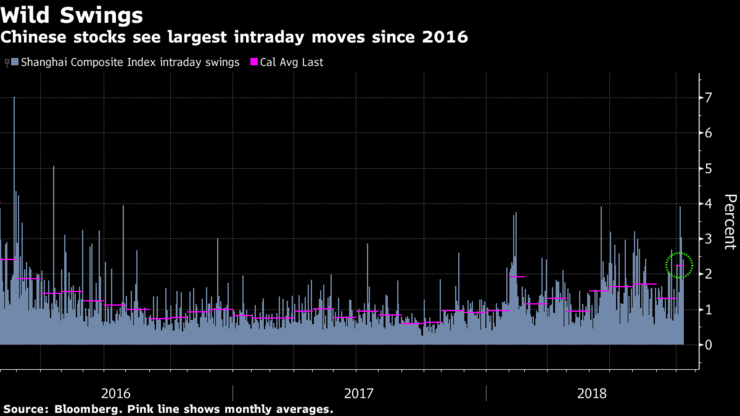Screen dimensions: 740x416
Task: Click the Source: Bloomberg footnote
Action: 168,409
